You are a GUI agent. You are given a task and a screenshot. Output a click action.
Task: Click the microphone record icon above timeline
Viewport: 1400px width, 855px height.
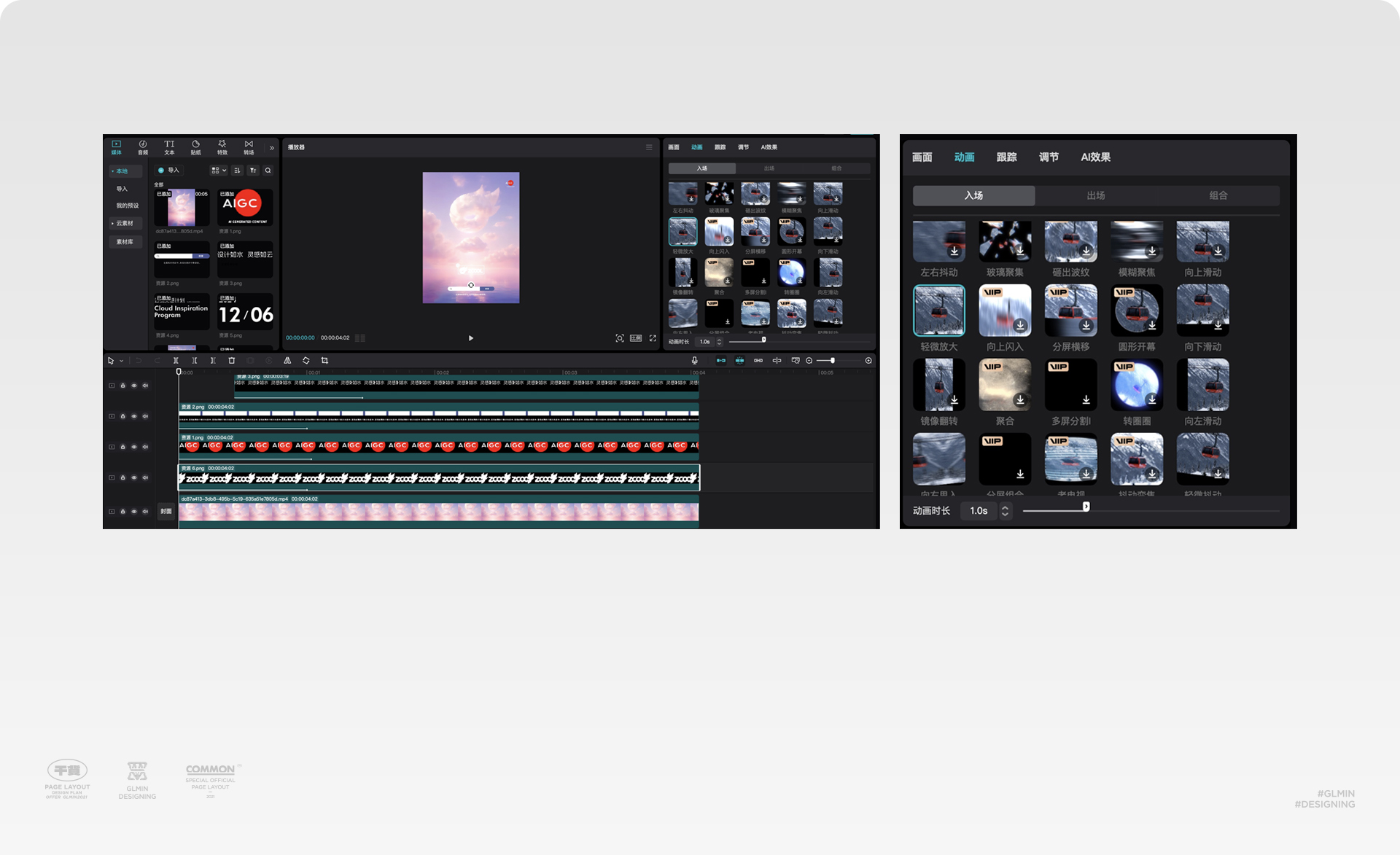(694, 361)
